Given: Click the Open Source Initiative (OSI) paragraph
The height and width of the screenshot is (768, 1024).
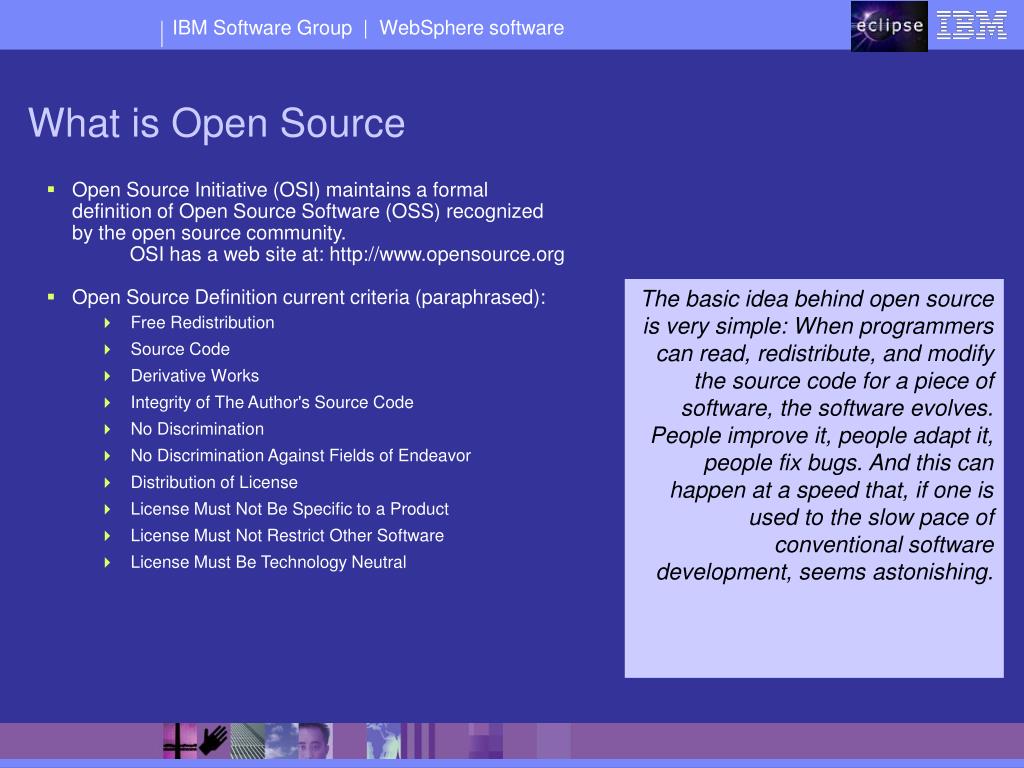Looking at the screenshot, I should pyautogui.click(x=318, y=222).
